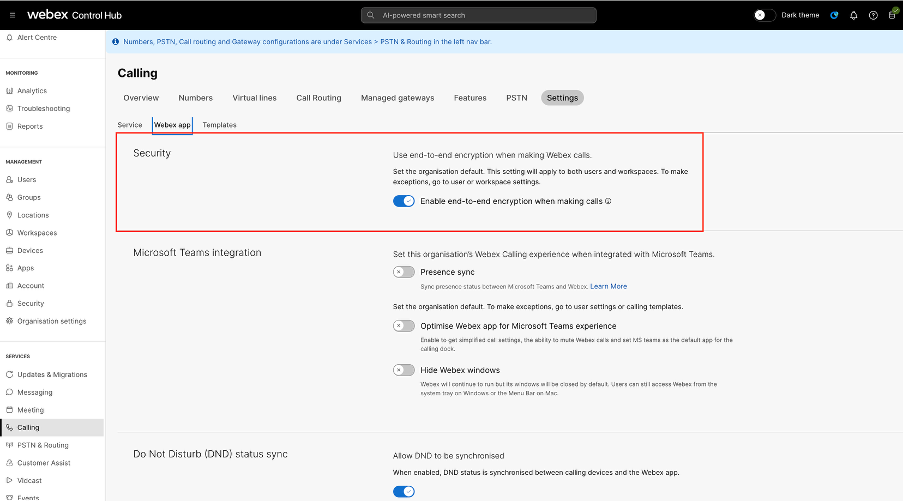Click the Analytics chart icon
Screen dimensions: 904x502
click(9, 90)
